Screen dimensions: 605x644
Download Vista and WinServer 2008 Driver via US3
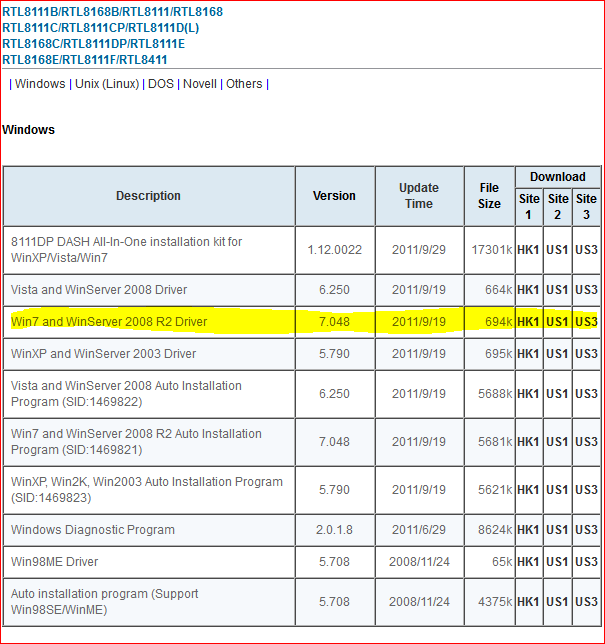pyautogui.click(x=586, y=290)
